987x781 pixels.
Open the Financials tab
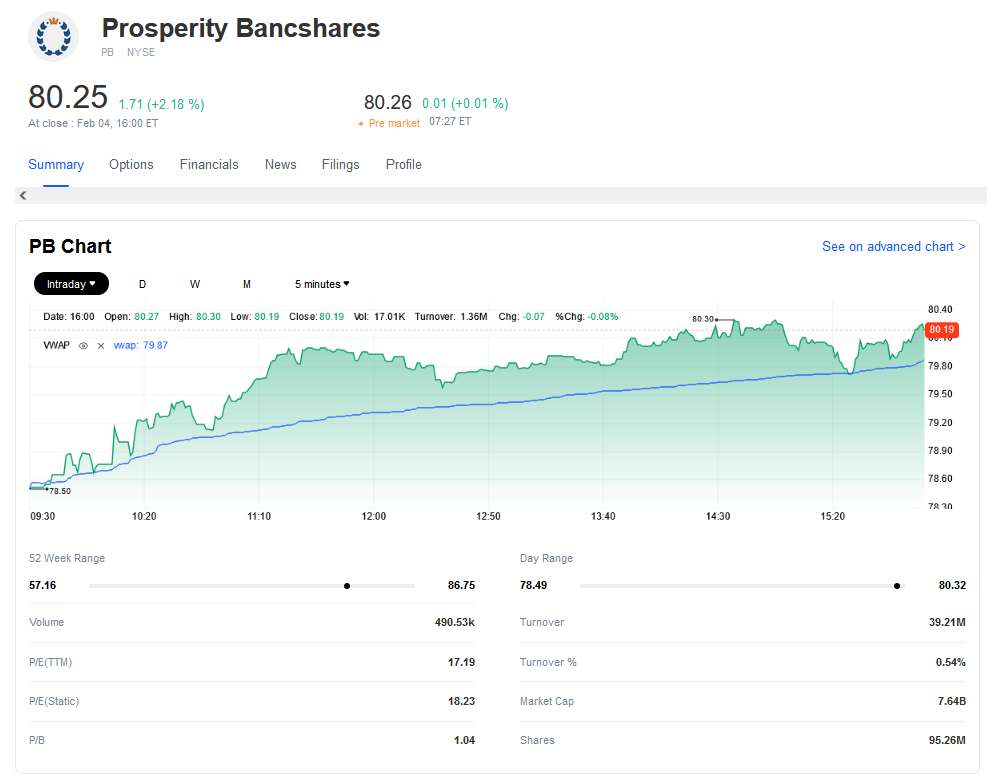[209, 164]
